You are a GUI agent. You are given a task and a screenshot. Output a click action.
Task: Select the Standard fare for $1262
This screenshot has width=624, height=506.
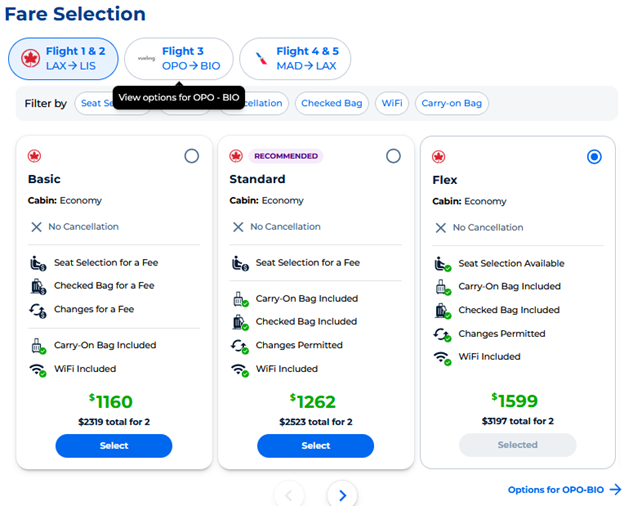tap(316, 445)
